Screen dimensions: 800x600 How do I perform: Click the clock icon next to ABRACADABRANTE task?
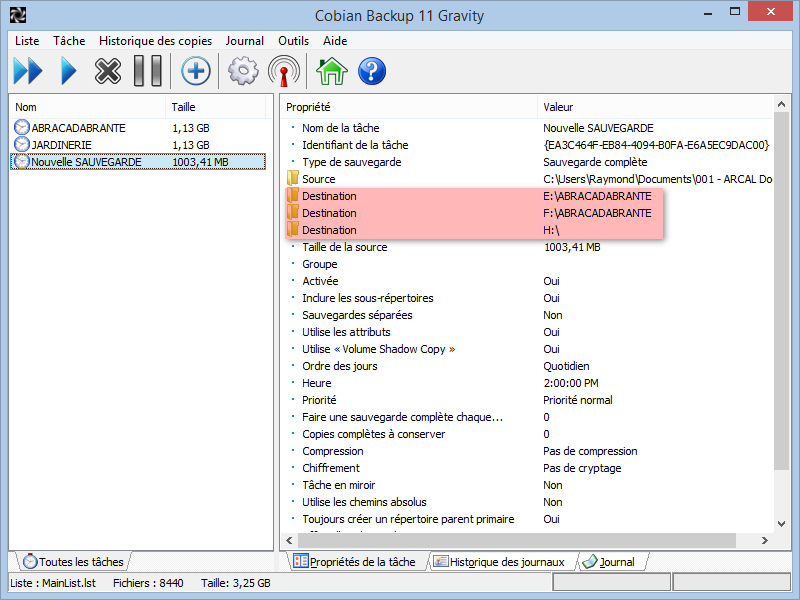pyautogui.click(x=22, y=128)
